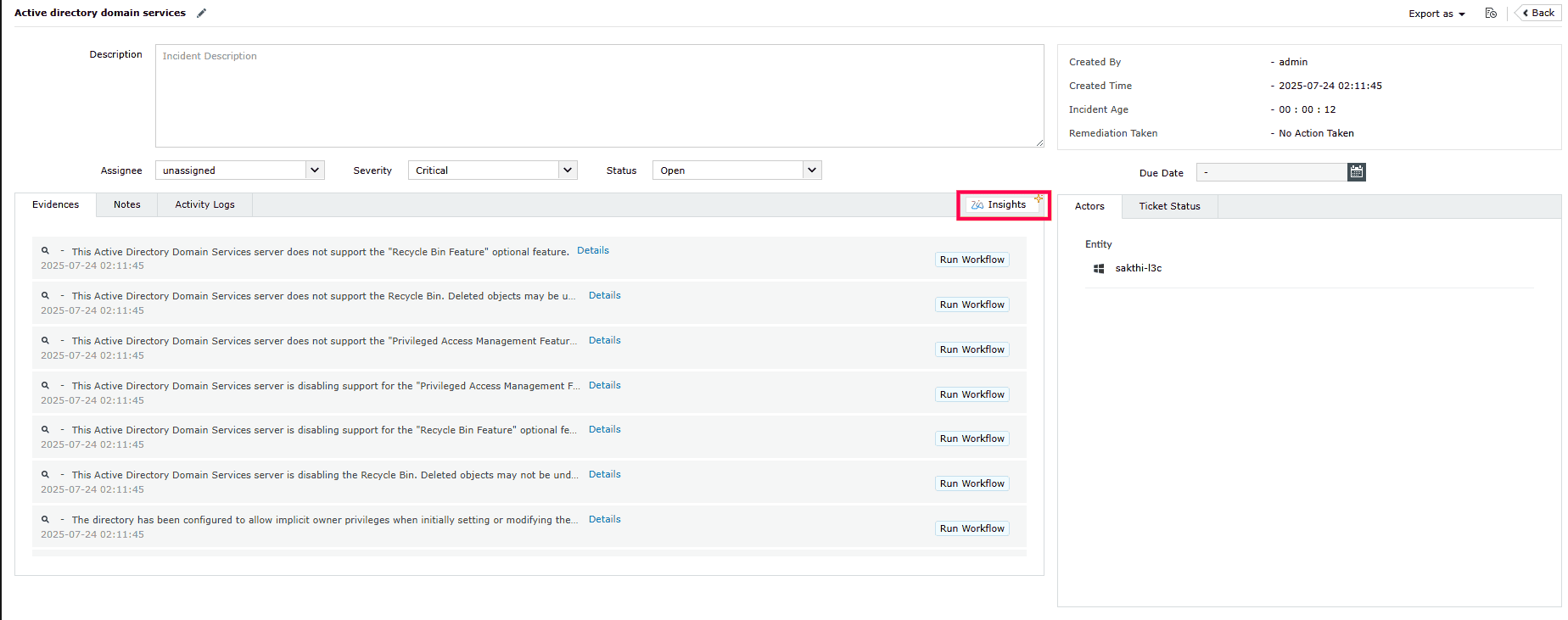
Task: Click the Created Time value 2025-07-24 02:11:45
Action: 1330,86
